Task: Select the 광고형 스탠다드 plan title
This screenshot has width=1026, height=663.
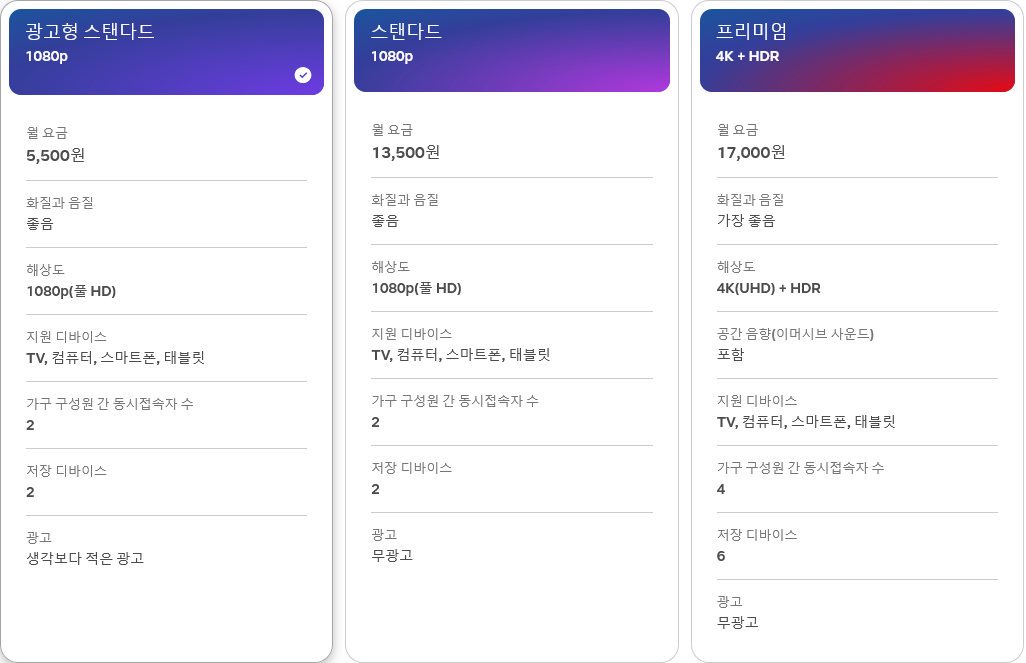Action: (90, 32)
